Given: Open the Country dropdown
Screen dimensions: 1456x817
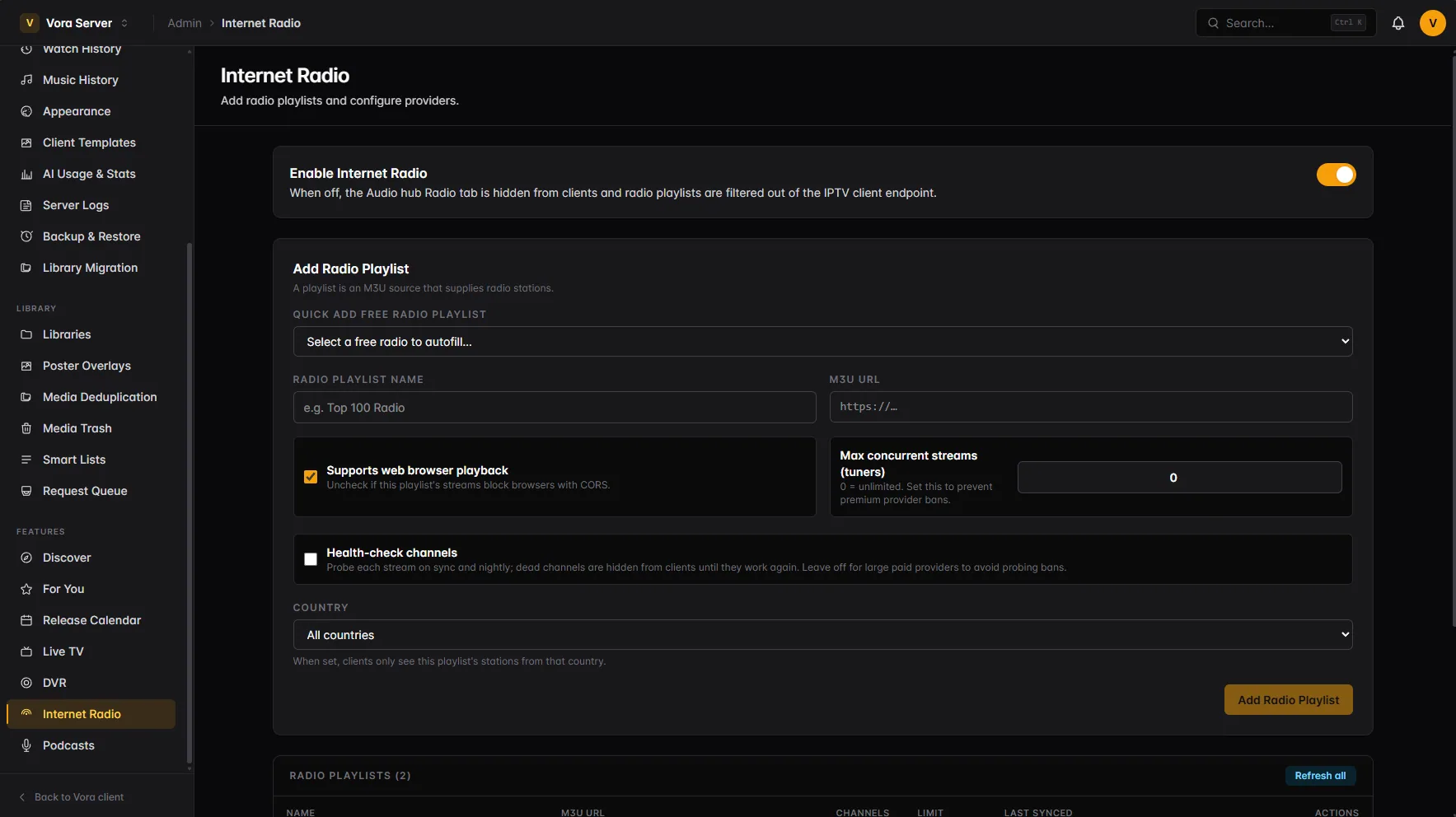Looking at the screenshot, I should click(822, 635).
